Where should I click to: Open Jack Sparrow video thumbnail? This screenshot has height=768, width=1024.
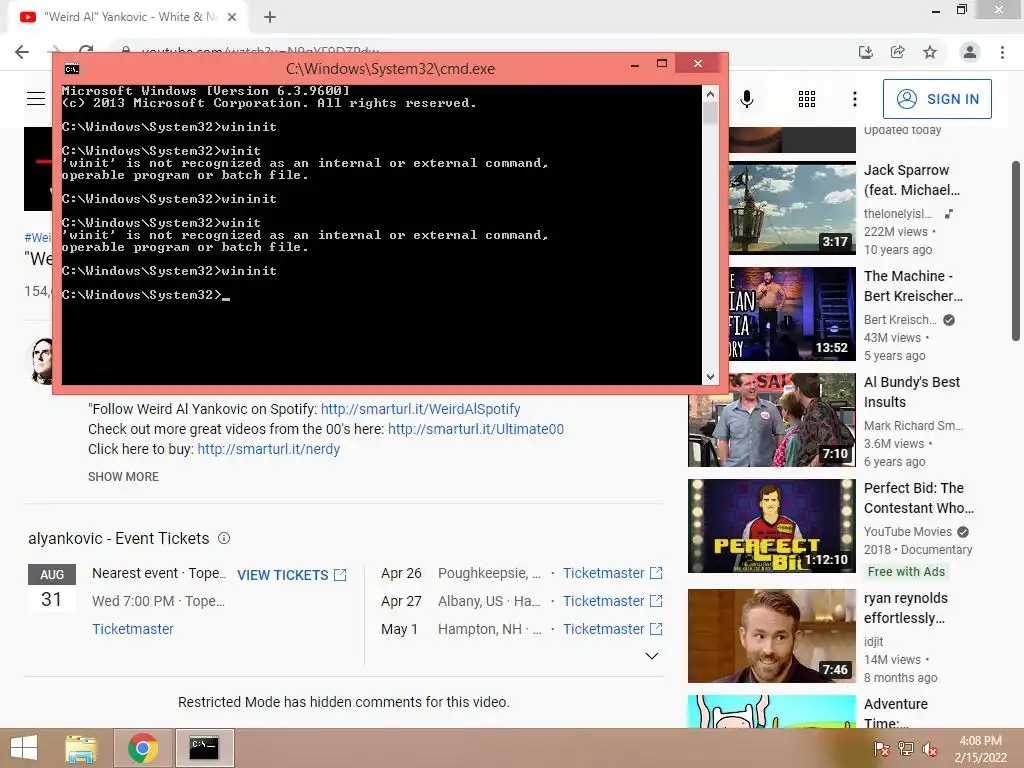coord(792,208)
